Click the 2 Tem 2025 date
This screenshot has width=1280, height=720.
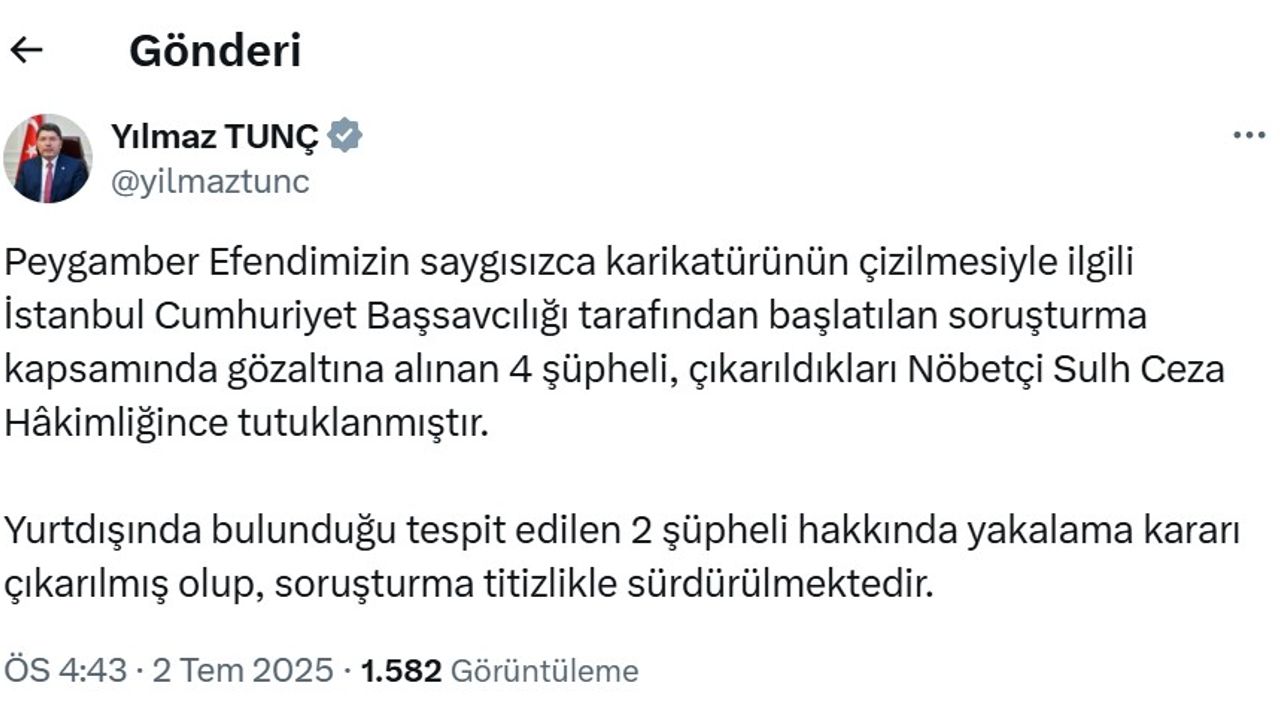click(x=242, y=670)
